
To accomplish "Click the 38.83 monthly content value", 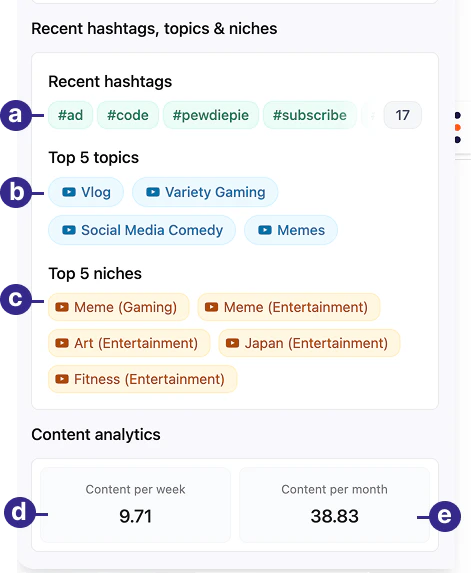I will tap(334, 516).
